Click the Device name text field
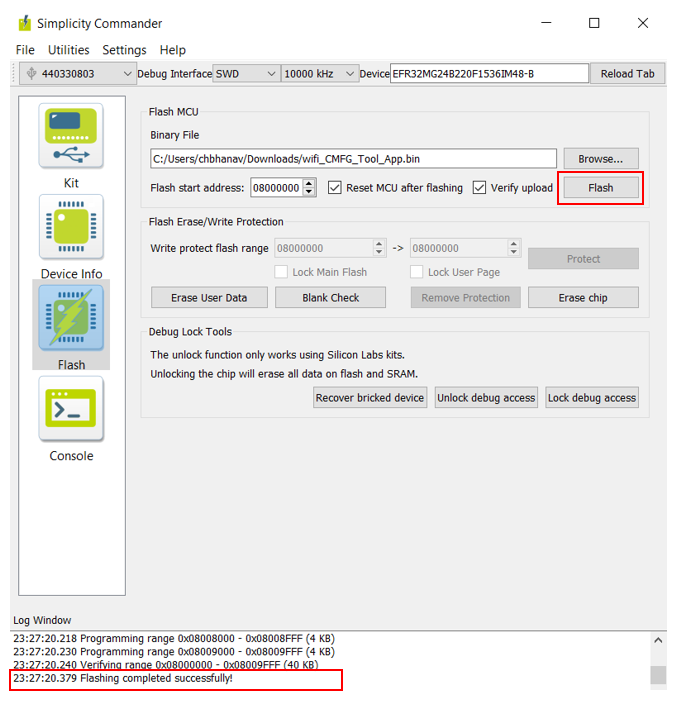The image size is (682, 707). click(489, 73)
